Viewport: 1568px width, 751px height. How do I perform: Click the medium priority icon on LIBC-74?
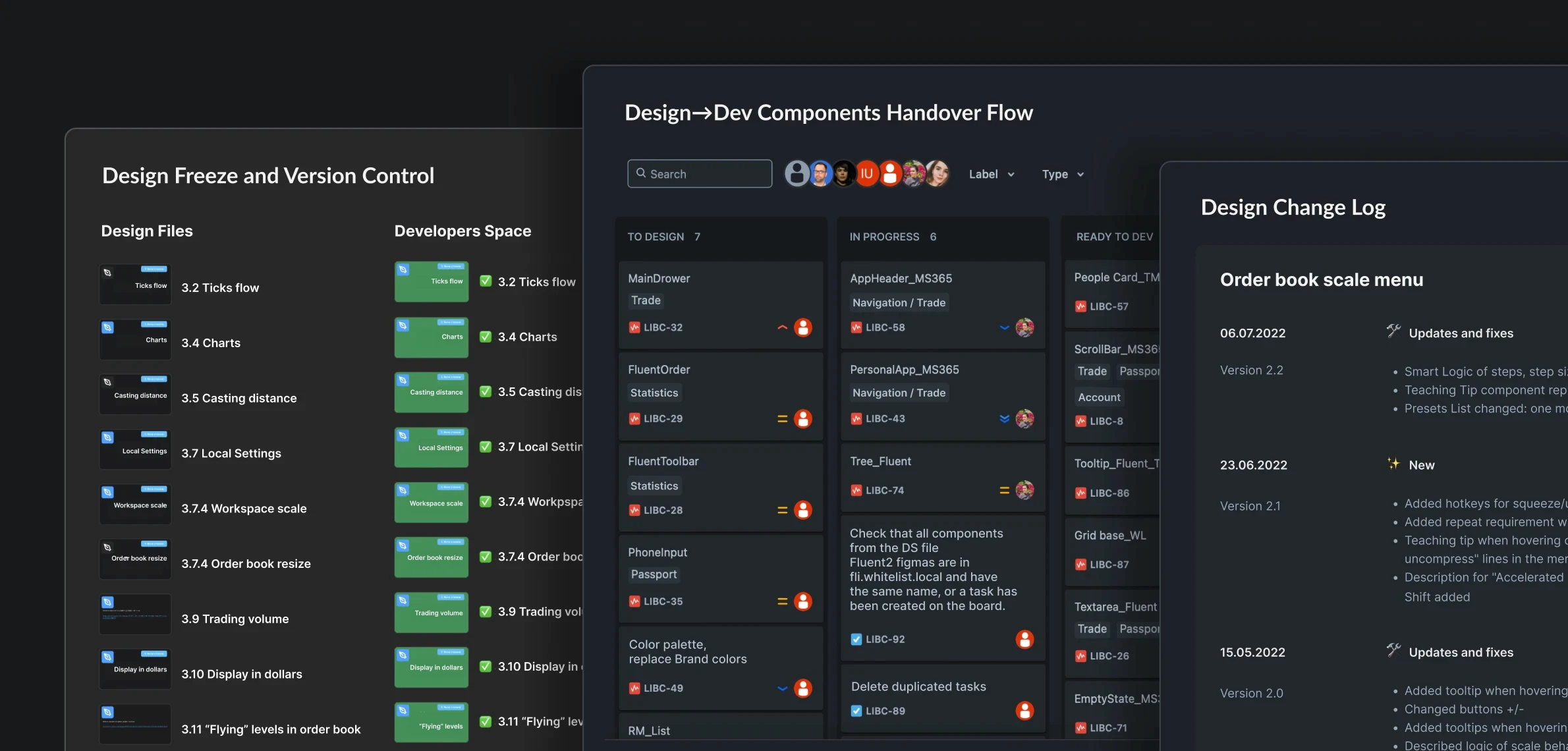coord(1004,490)
